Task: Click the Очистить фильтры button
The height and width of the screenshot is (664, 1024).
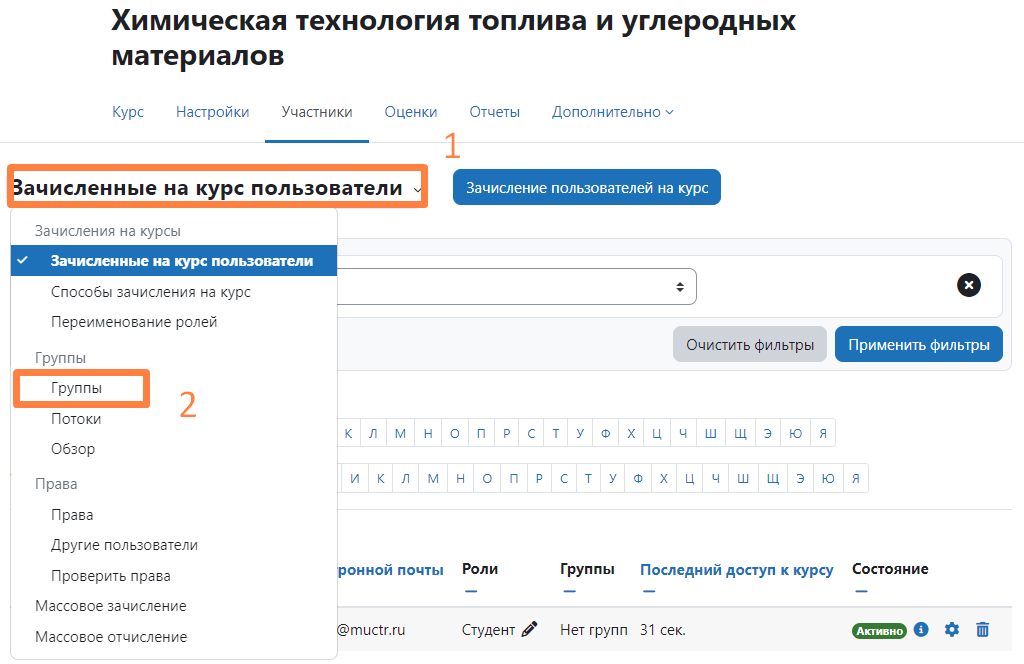Action: [x=750, y=345]
